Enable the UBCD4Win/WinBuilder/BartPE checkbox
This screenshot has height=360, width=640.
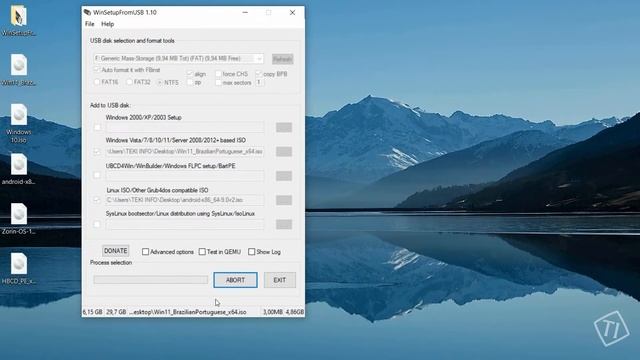coord(97,176)
